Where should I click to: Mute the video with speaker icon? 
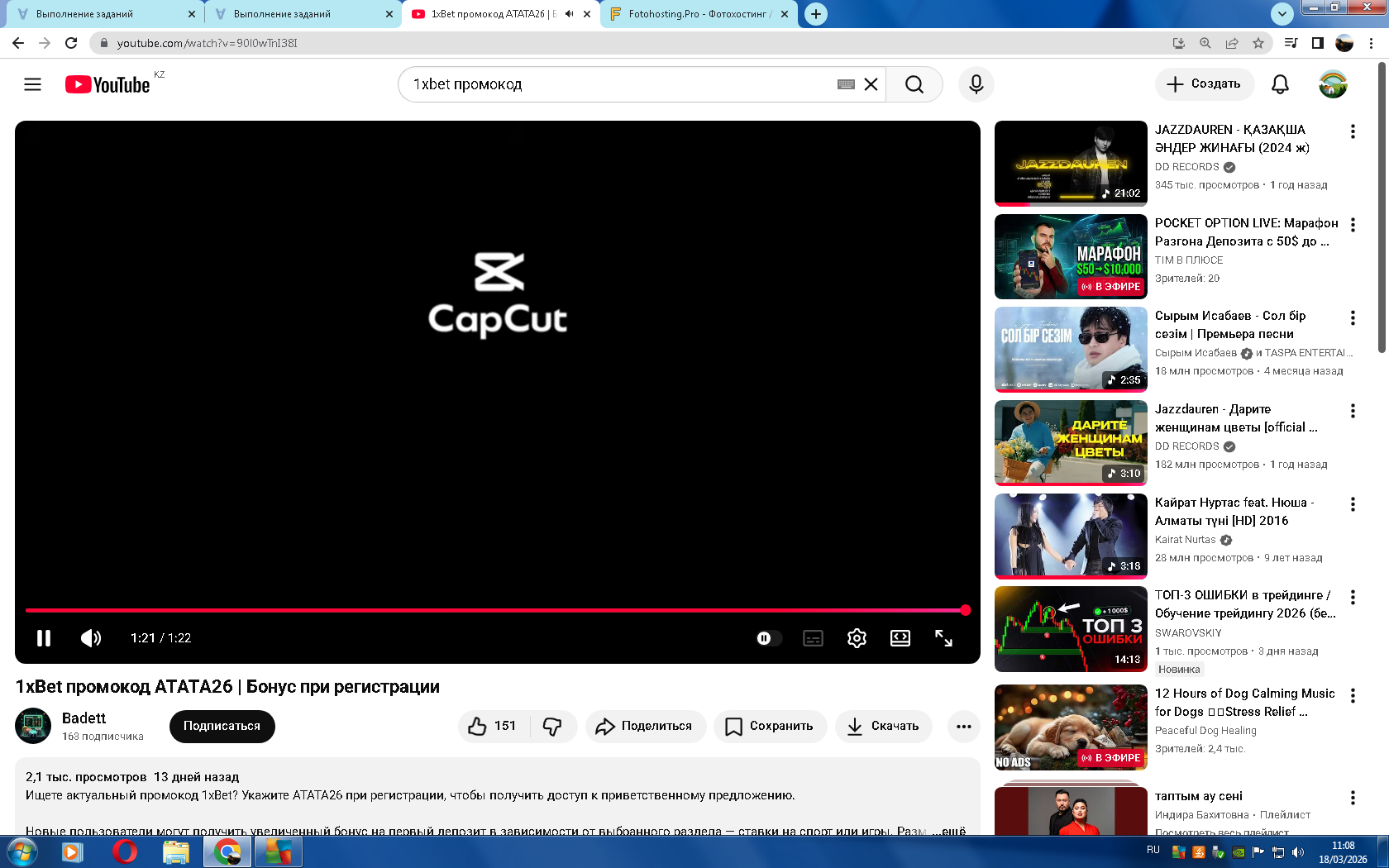[x=91, y=638]
